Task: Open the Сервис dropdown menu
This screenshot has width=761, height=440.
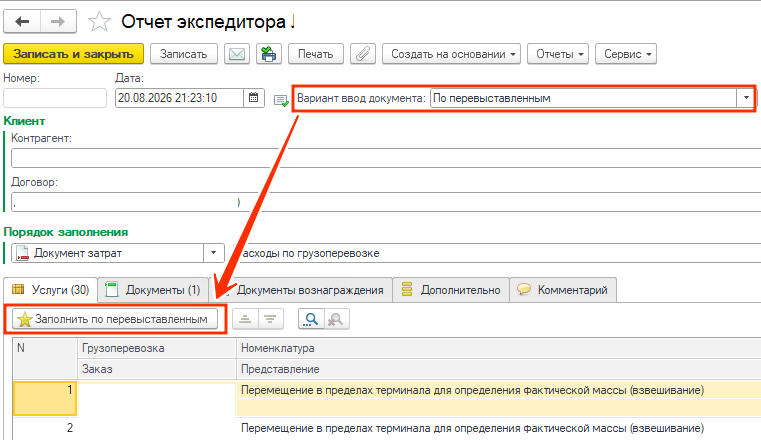Action: point(626,54)
